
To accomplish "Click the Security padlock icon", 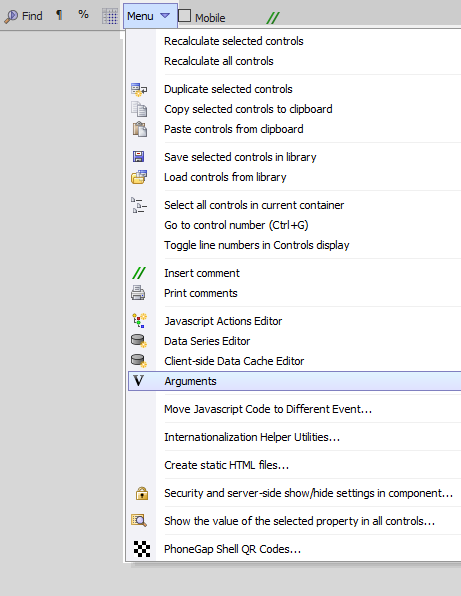I will tap(142, 493).
